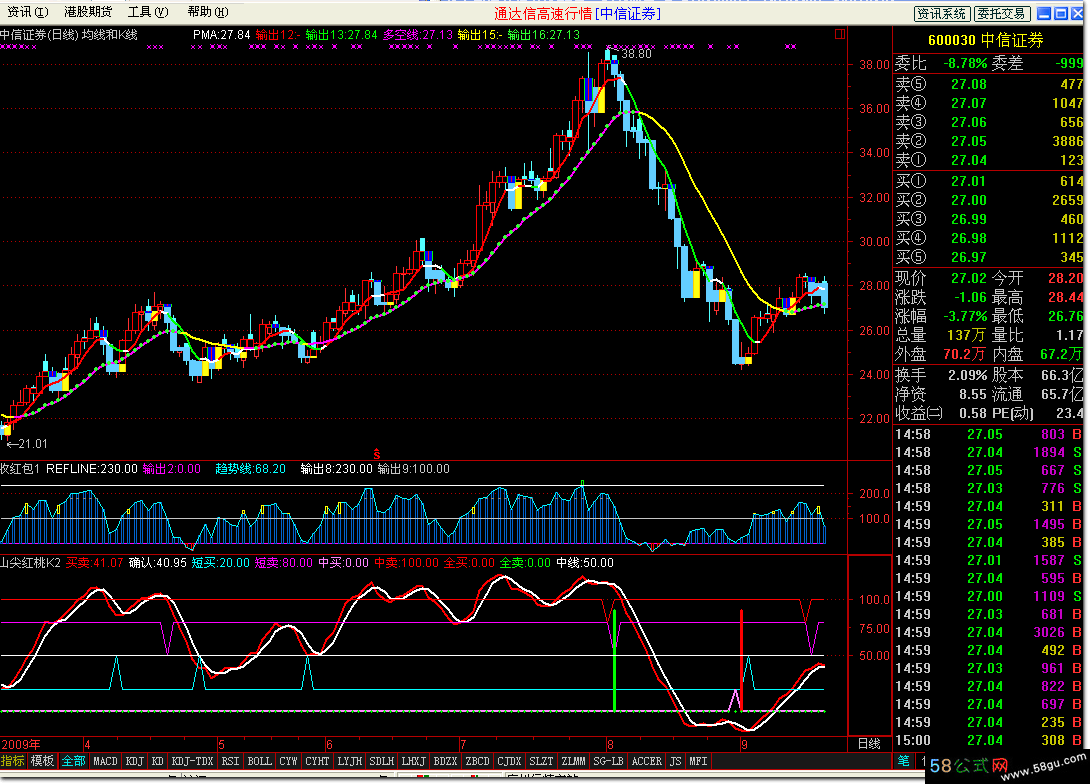Click the month 6 marker on time axis
The width and height of the screenshot is (1090, 784).
(x=330, y=744)
